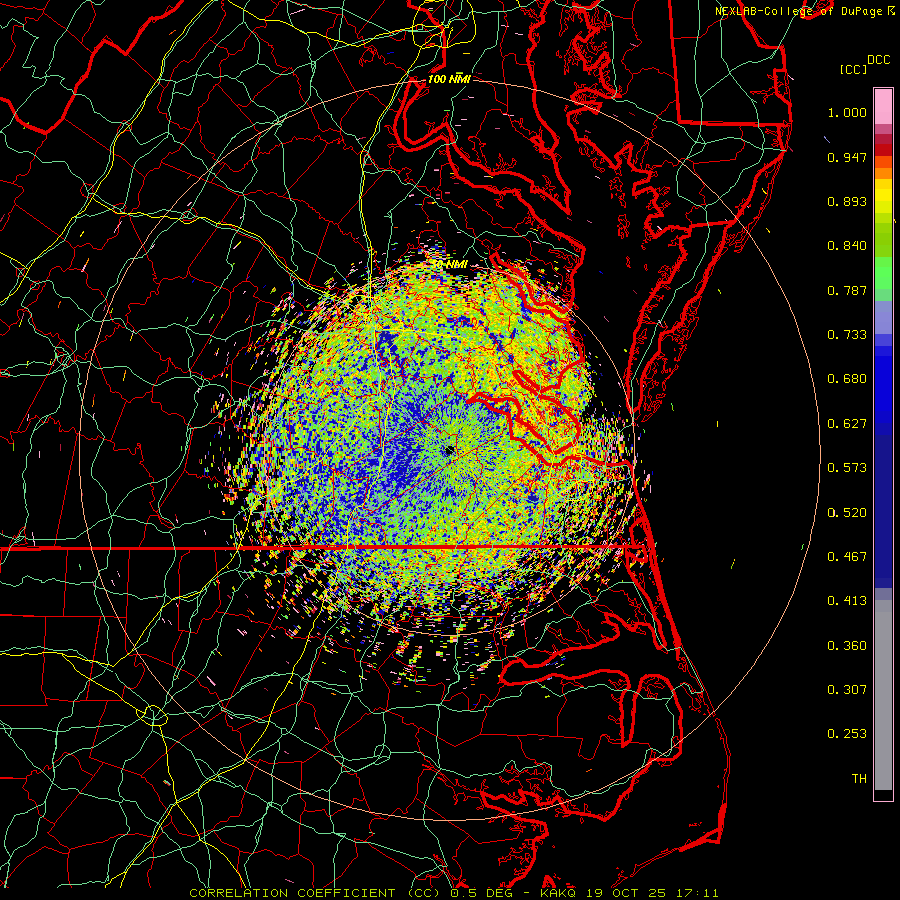Pick the bright green swatch on the color bar
900x900 pixels.
[883, 273]
